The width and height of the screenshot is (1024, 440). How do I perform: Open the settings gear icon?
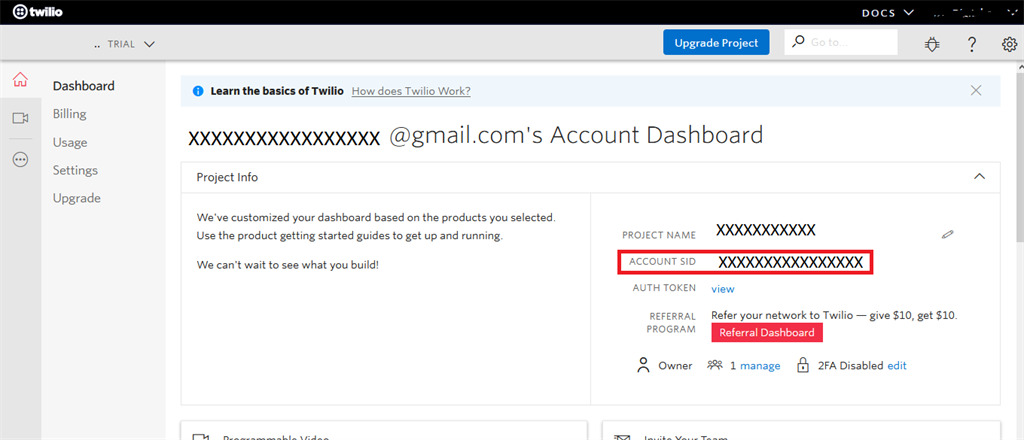tap(1009, 44)
